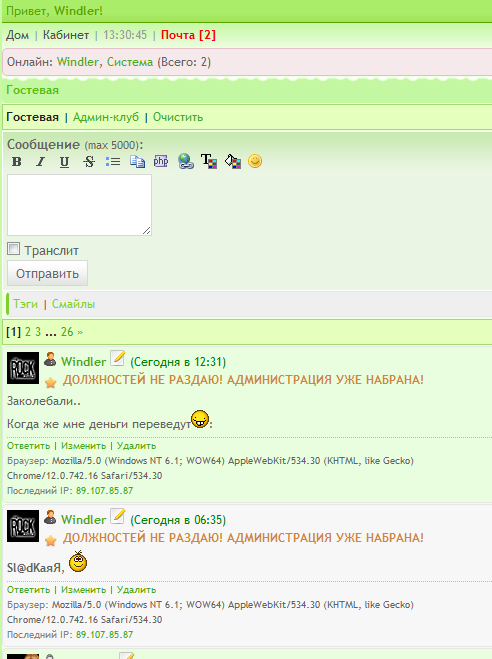Go to page 26 of messages
The image size is (492, 659).
(x=67, y=332)
